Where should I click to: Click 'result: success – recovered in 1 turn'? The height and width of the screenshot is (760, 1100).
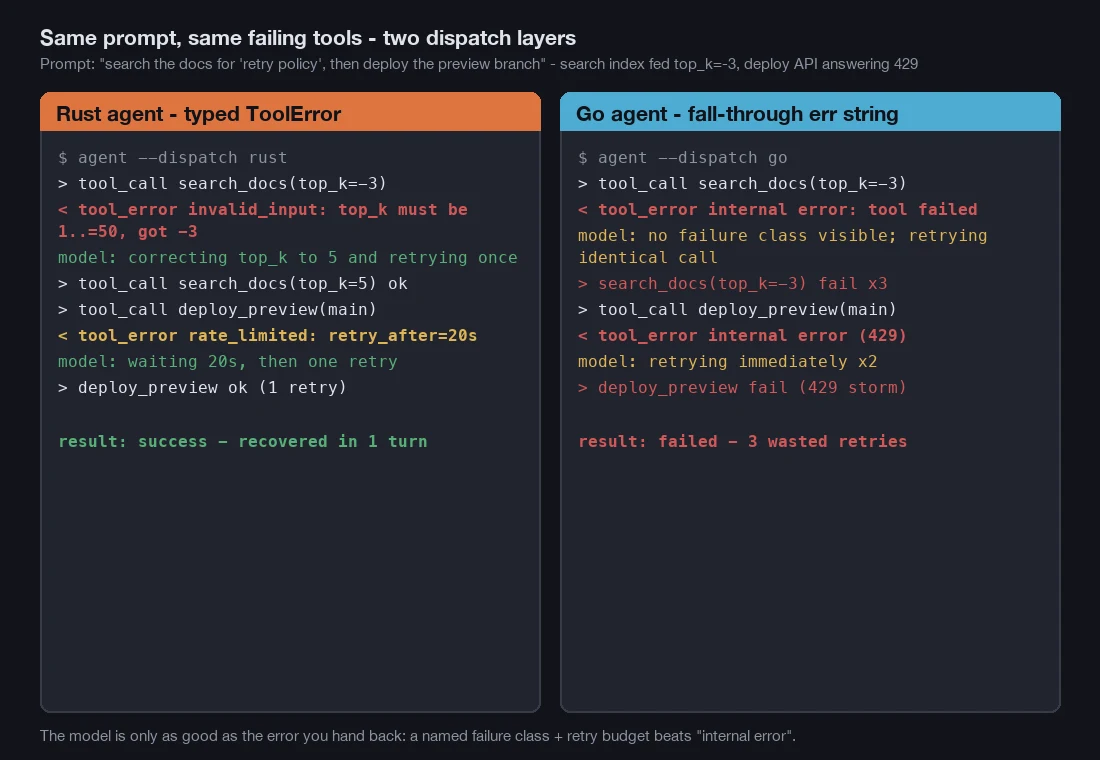point(243,441)
